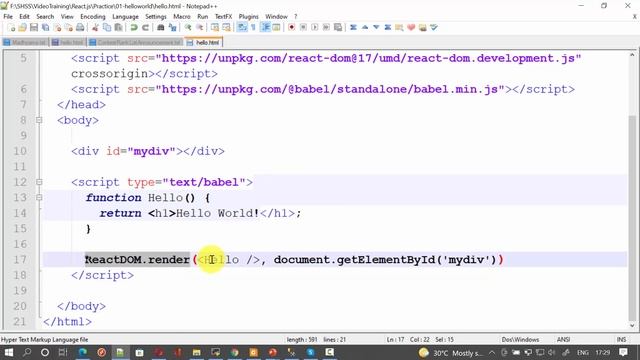Open the ? help menu
The width and height of the screenshot is (640, 360).
click(x=296, y=17)
